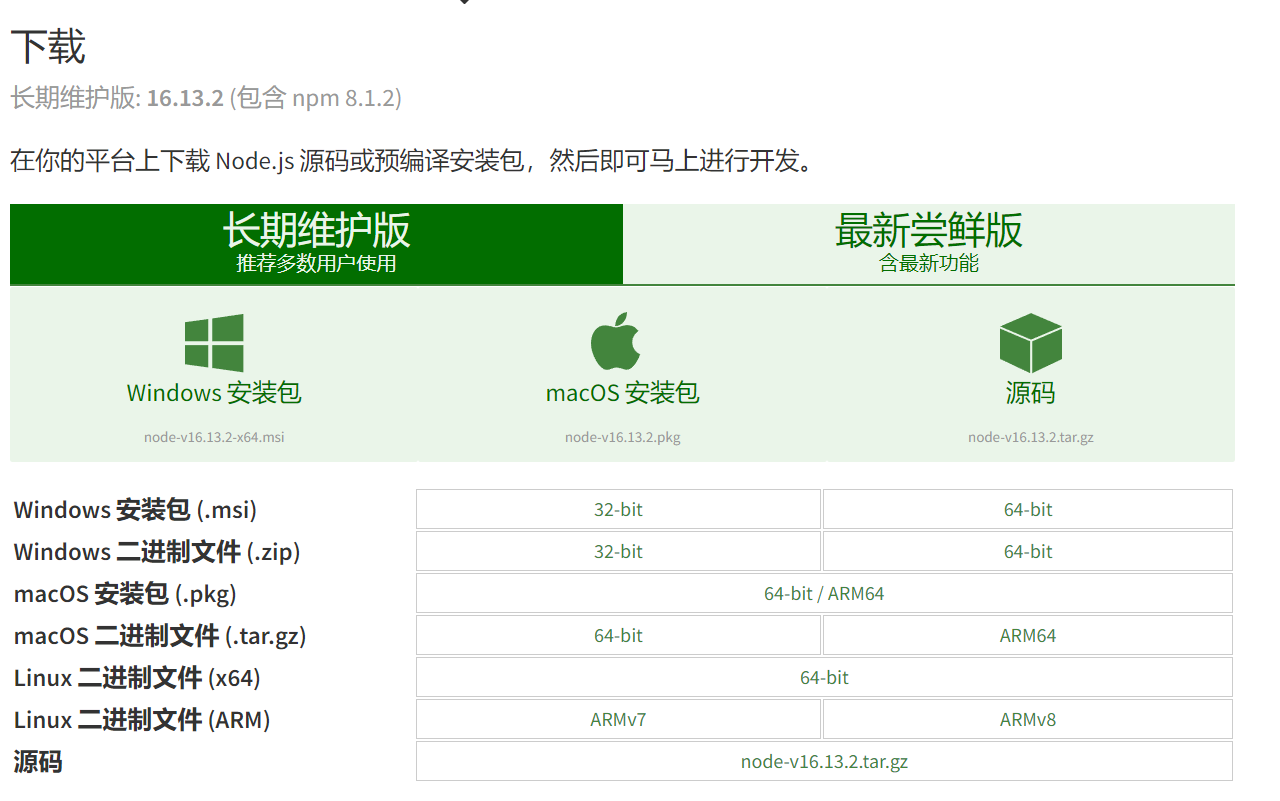The image size is (1280, 801).
Task: Download ARMv8 Linux binary
Action: [x=1028, y=719]
